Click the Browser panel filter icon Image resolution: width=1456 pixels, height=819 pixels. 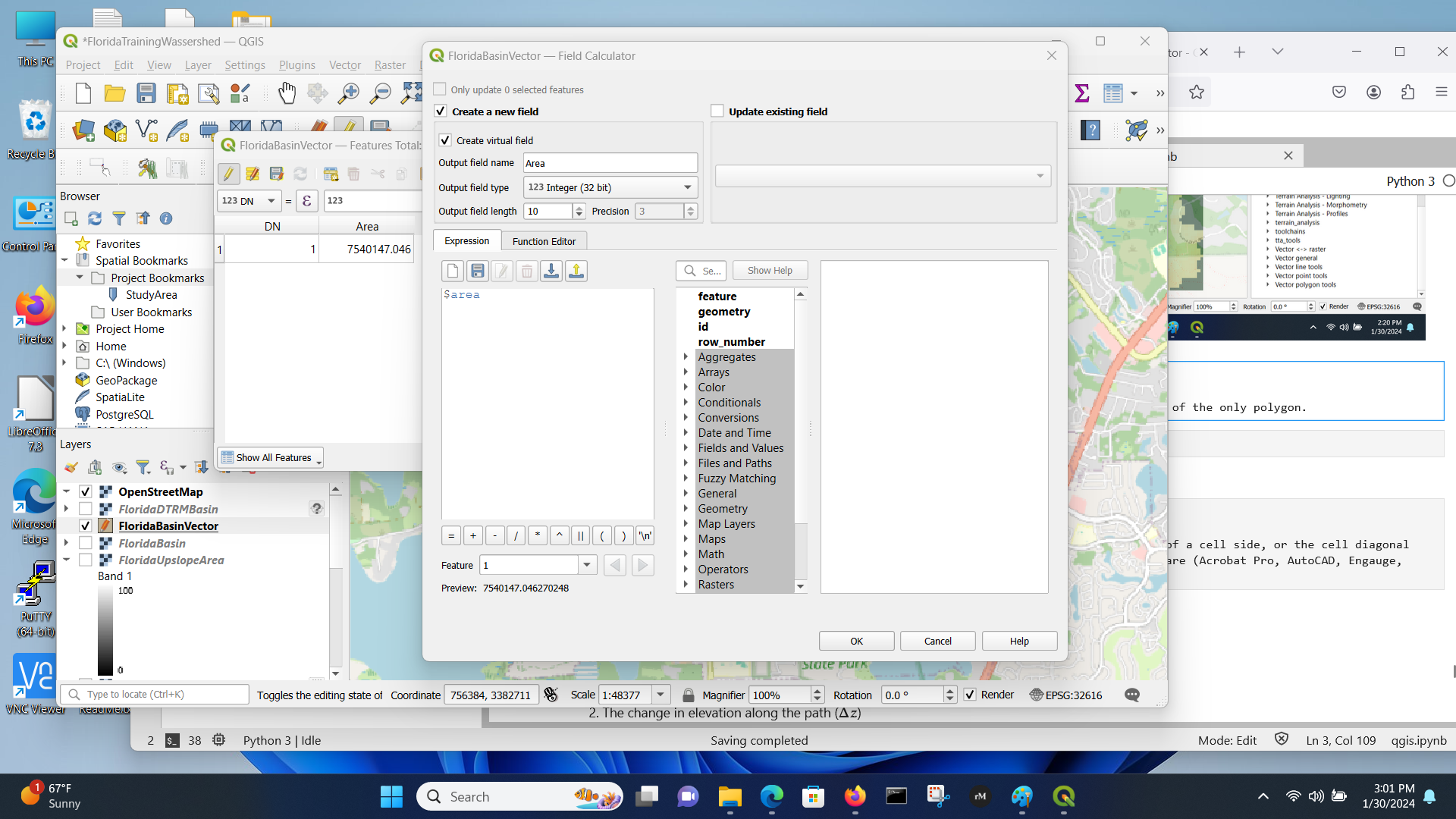119,218
